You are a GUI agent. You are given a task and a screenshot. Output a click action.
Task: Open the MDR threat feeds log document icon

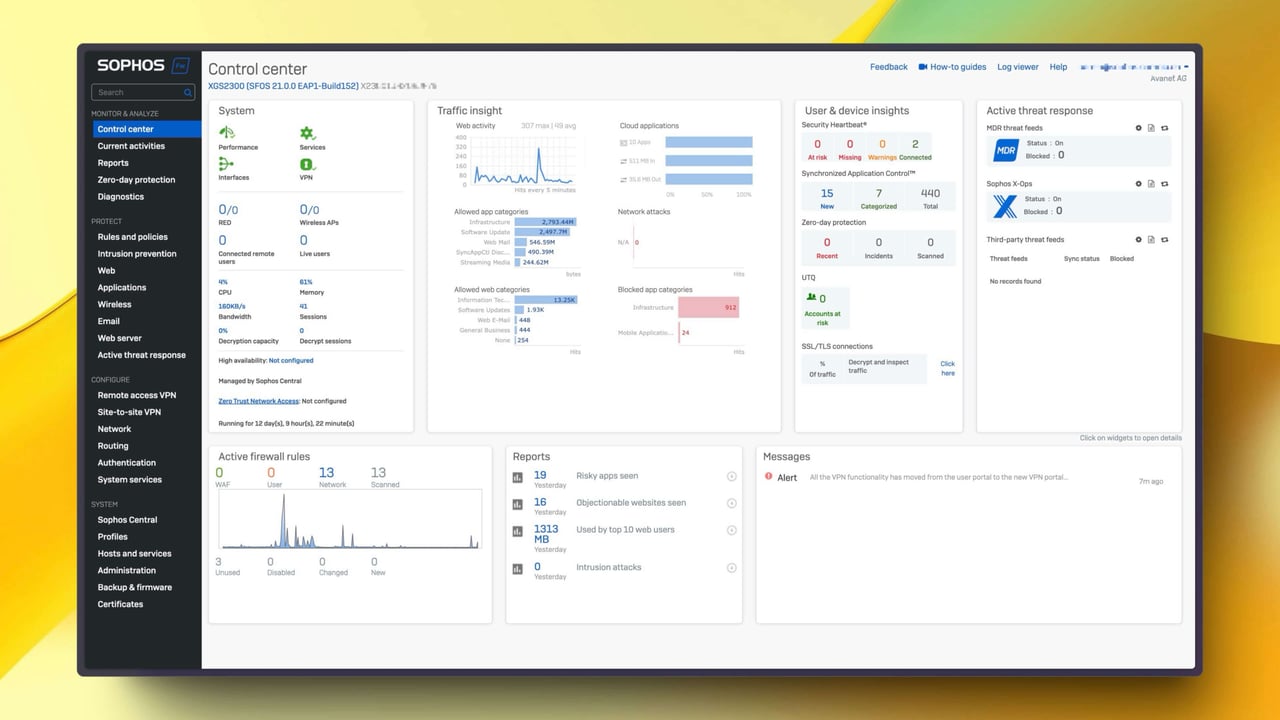click(x=1151, y=128)
